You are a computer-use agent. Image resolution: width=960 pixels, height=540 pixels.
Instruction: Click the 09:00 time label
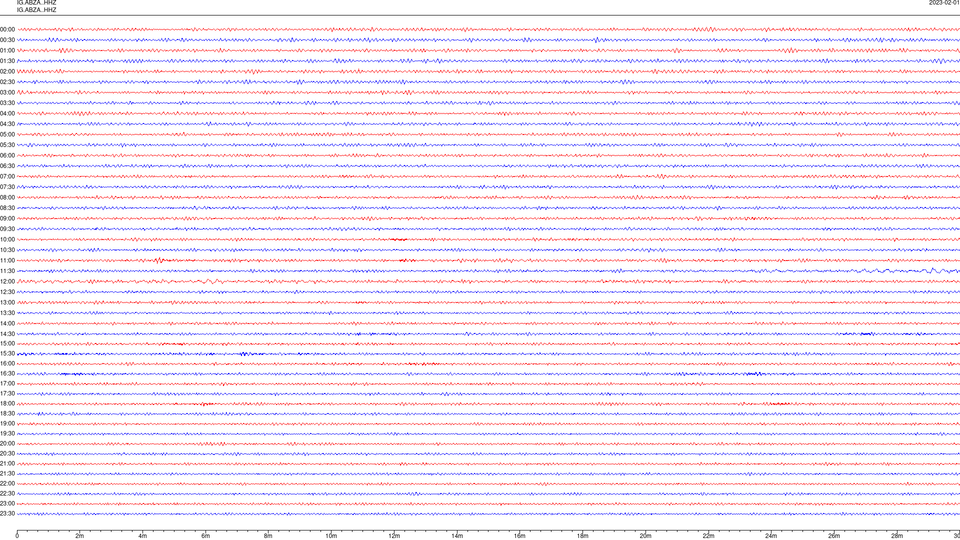[7, 219]
